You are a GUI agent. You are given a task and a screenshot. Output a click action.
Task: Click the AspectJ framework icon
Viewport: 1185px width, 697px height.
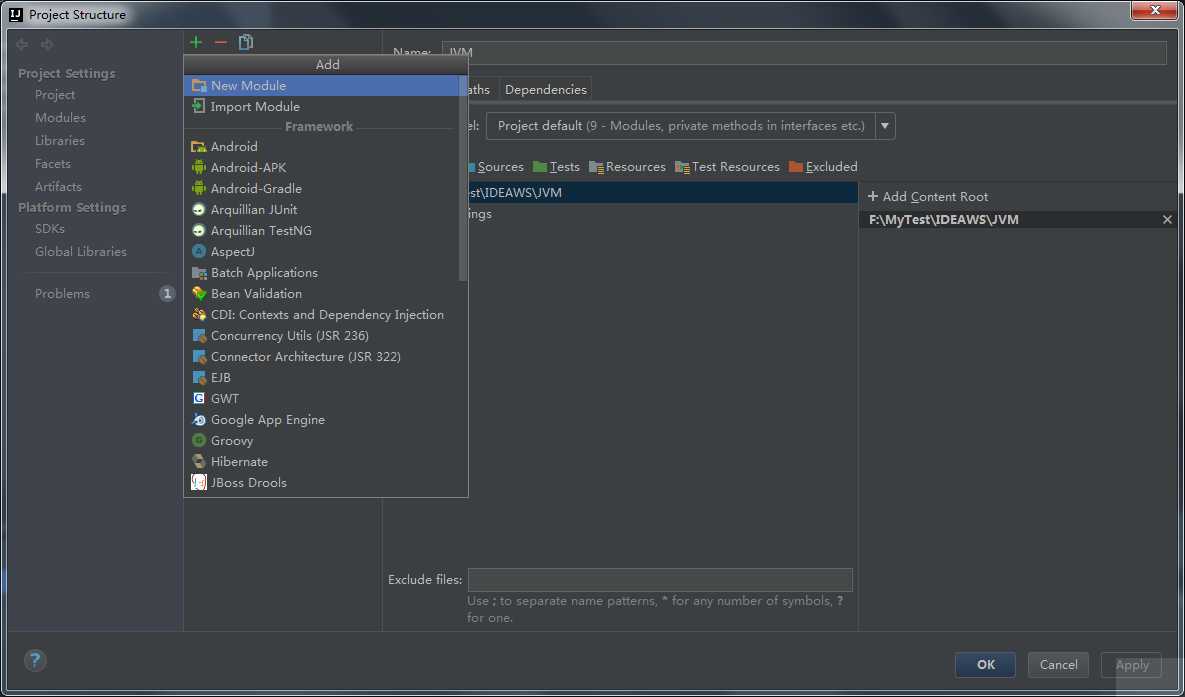(x=199, y=252)
